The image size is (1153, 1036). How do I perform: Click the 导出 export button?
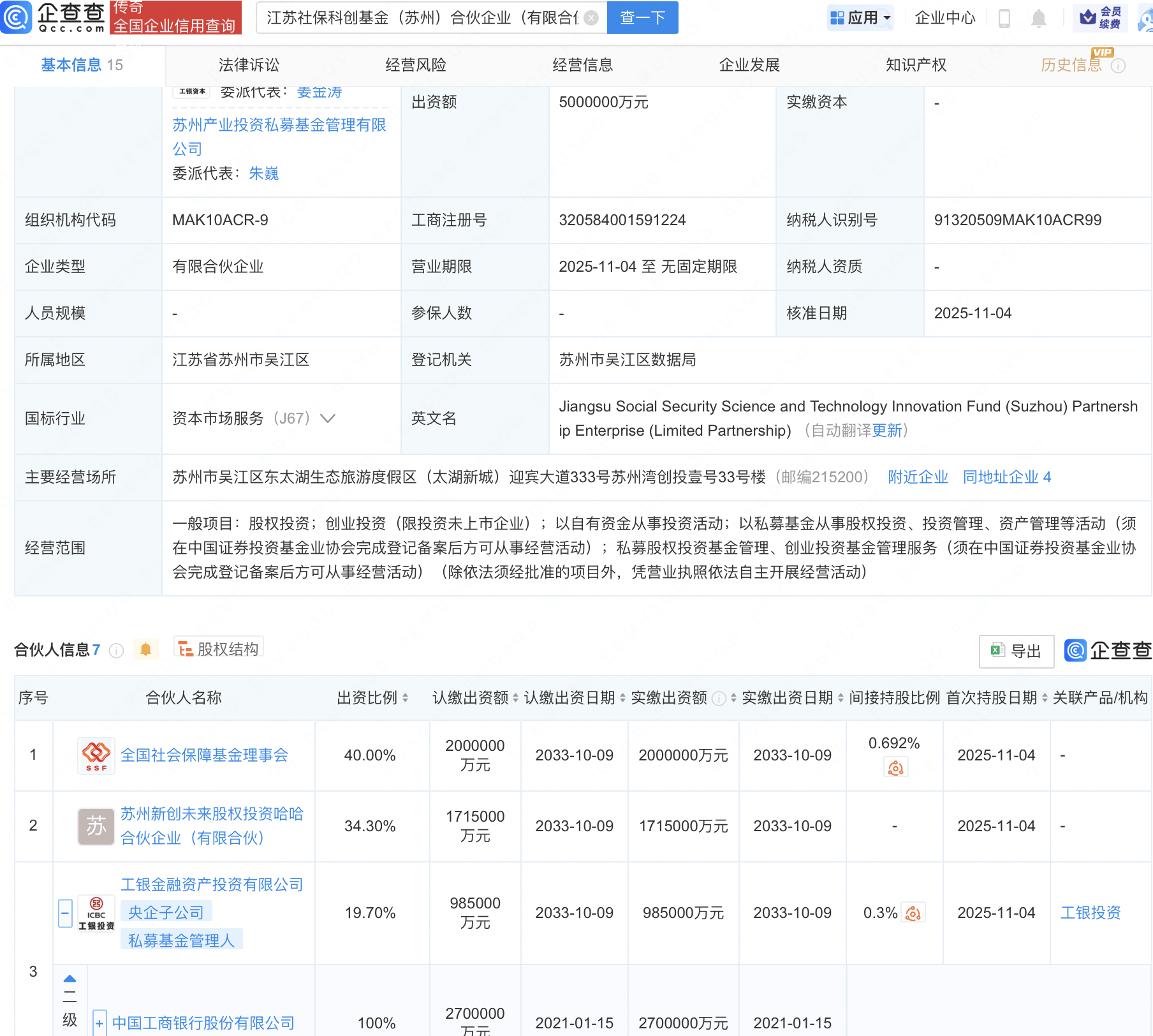1016,651
